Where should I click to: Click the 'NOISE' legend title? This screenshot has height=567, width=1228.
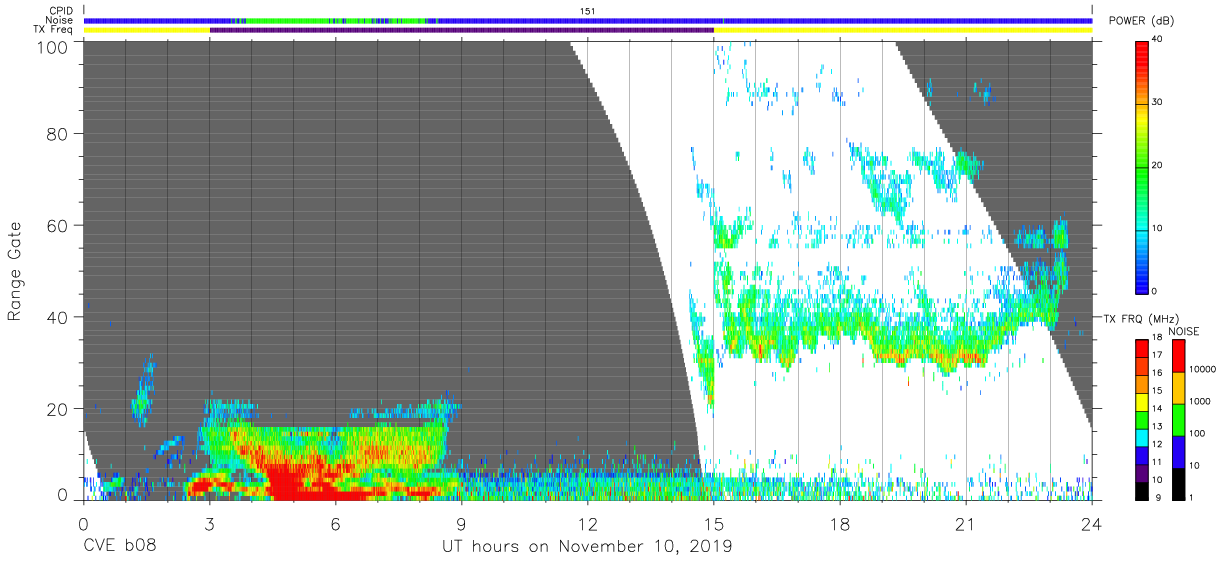click(1183, 331)
